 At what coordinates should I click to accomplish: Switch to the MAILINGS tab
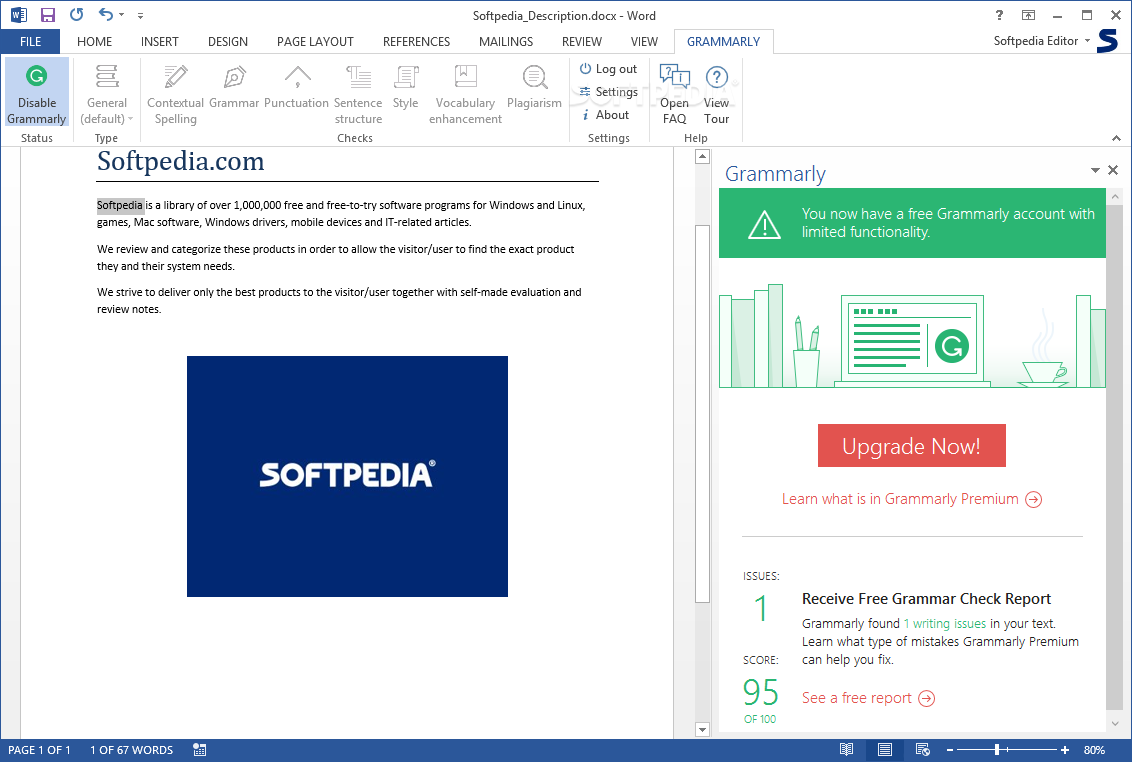coord(506,41)
